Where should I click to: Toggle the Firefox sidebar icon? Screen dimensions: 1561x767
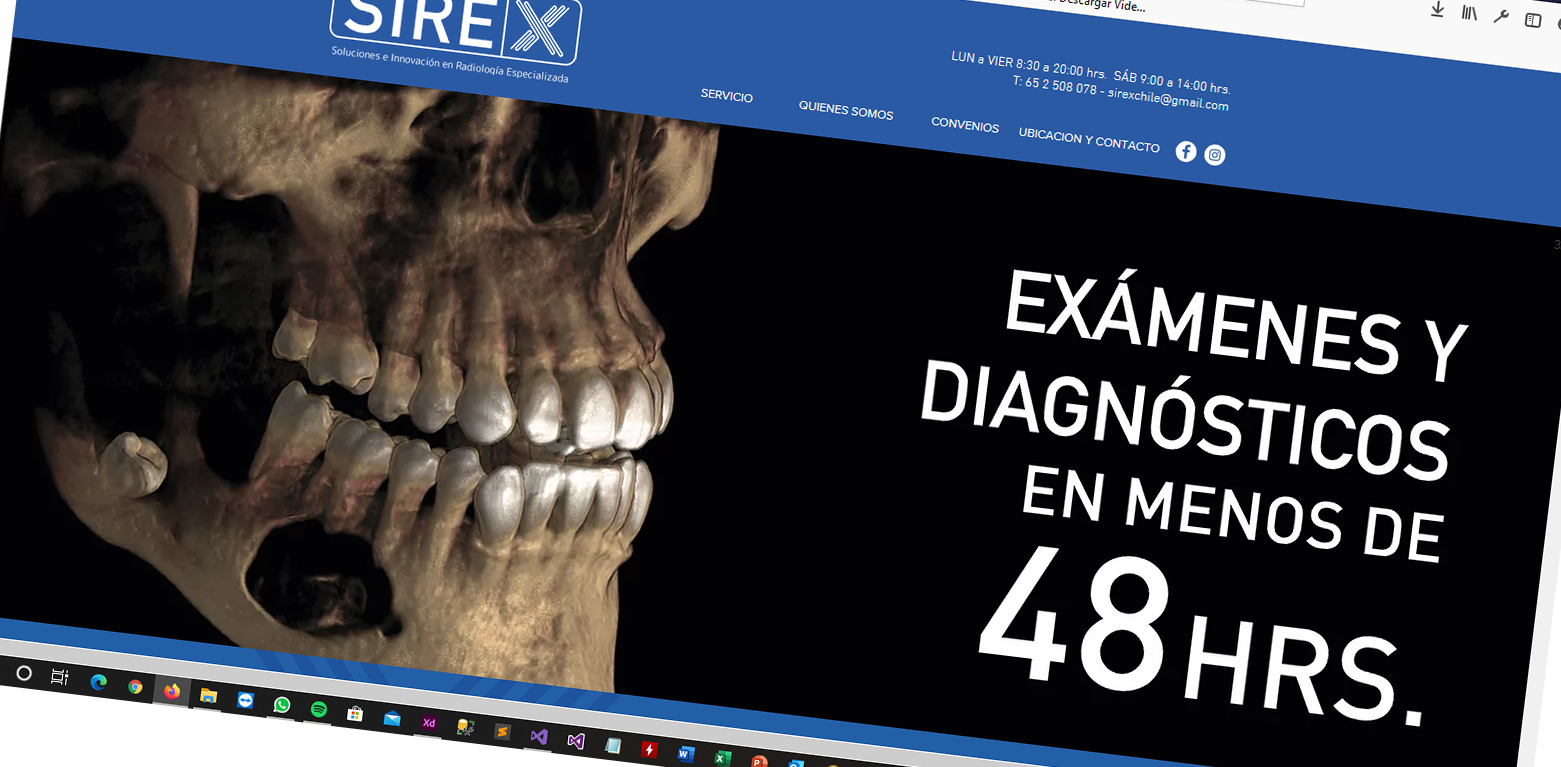tap(1532, 20)
